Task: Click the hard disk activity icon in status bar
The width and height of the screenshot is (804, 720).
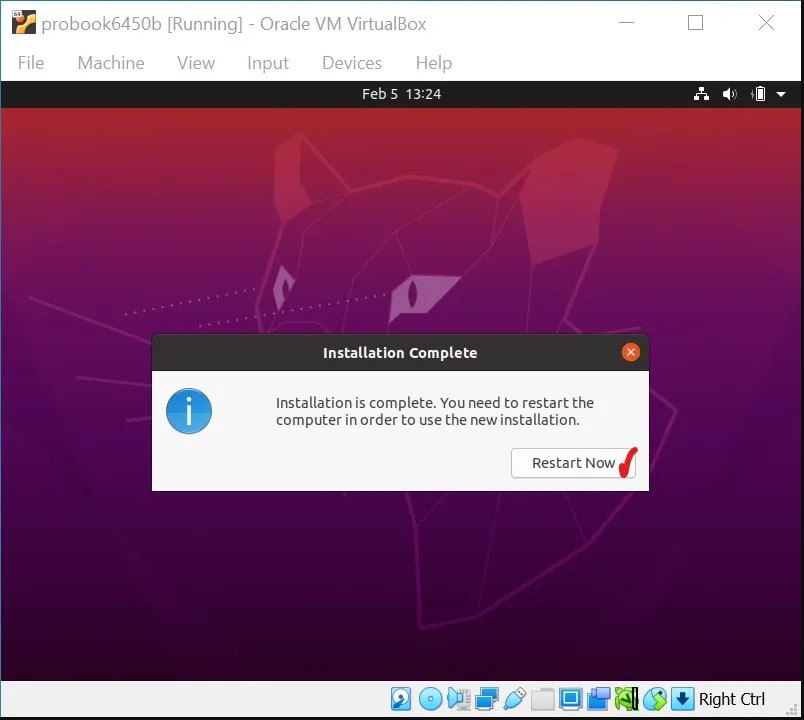Action: 401,699
